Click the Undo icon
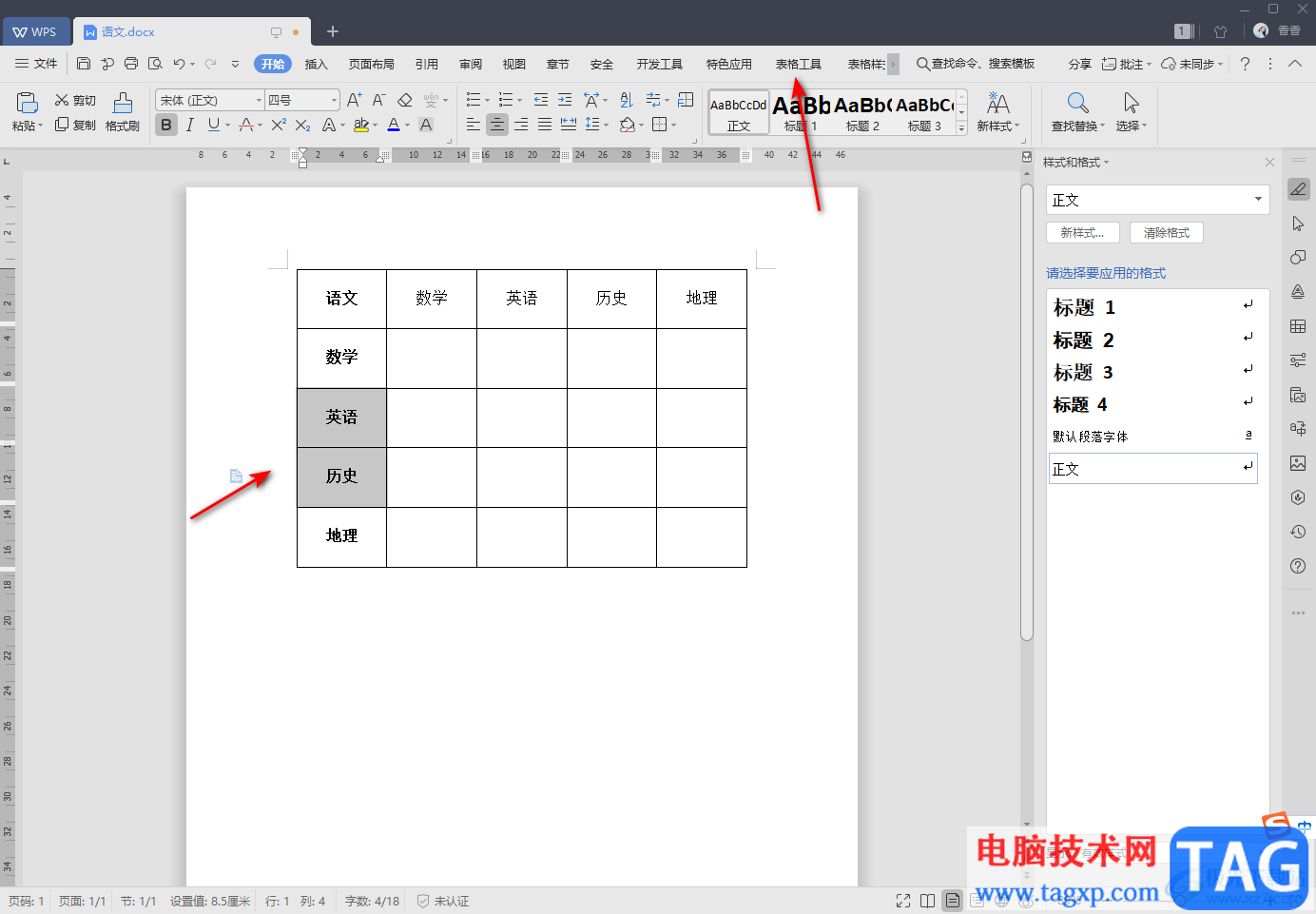1316x914 pixels. (179, 64)
